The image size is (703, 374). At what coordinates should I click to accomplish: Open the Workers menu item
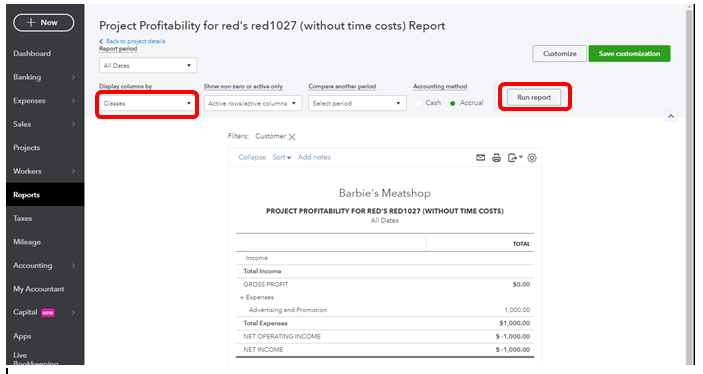pyautogui.click(x=27, y=171)
